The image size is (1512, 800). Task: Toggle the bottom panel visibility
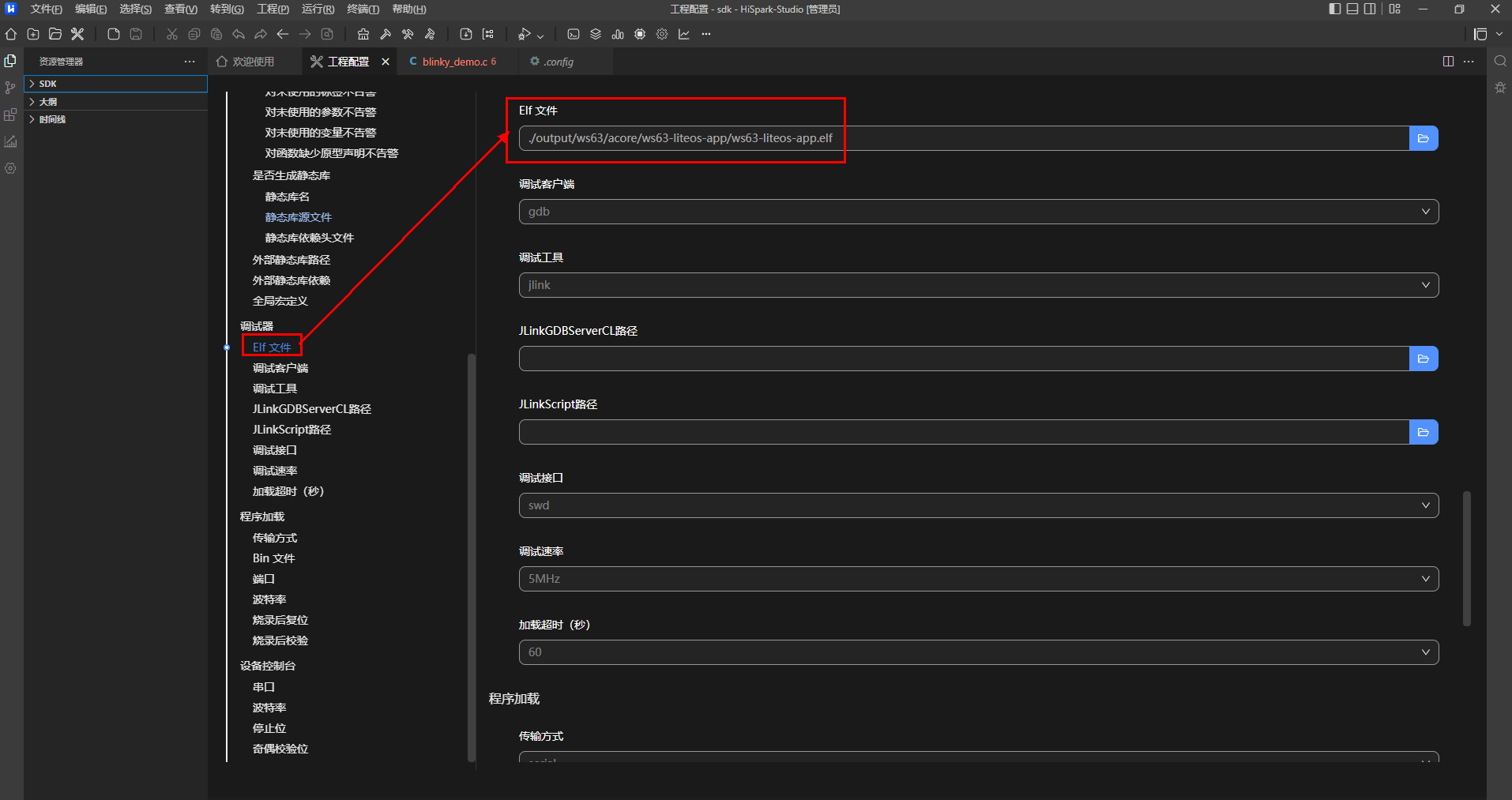1352,9
